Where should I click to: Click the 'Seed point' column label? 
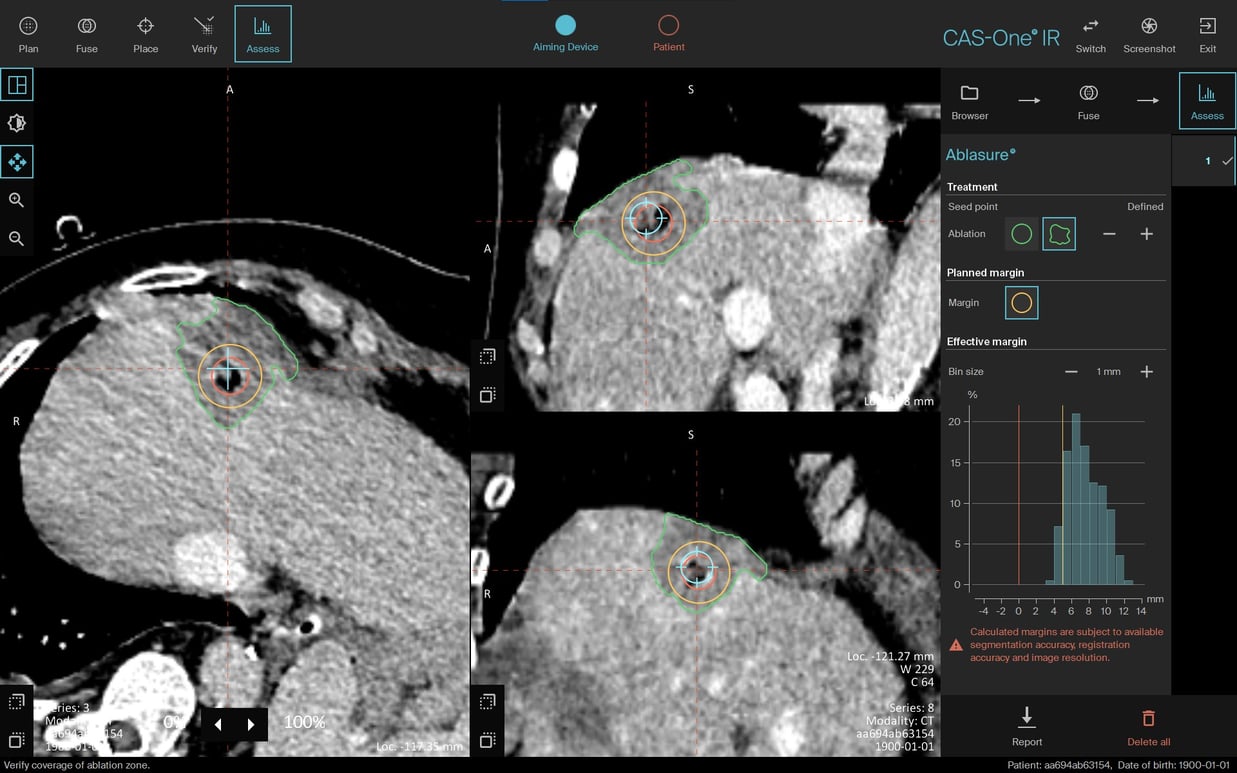pyautogui.click(x=973, y=207)
